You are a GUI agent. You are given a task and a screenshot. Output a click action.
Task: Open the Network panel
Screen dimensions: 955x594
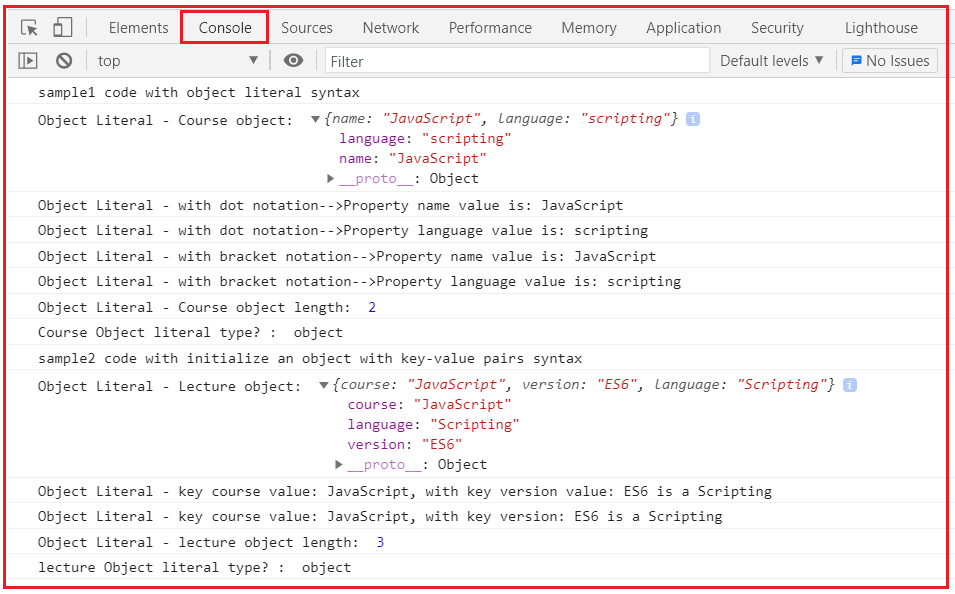click(x=390, y=27)
